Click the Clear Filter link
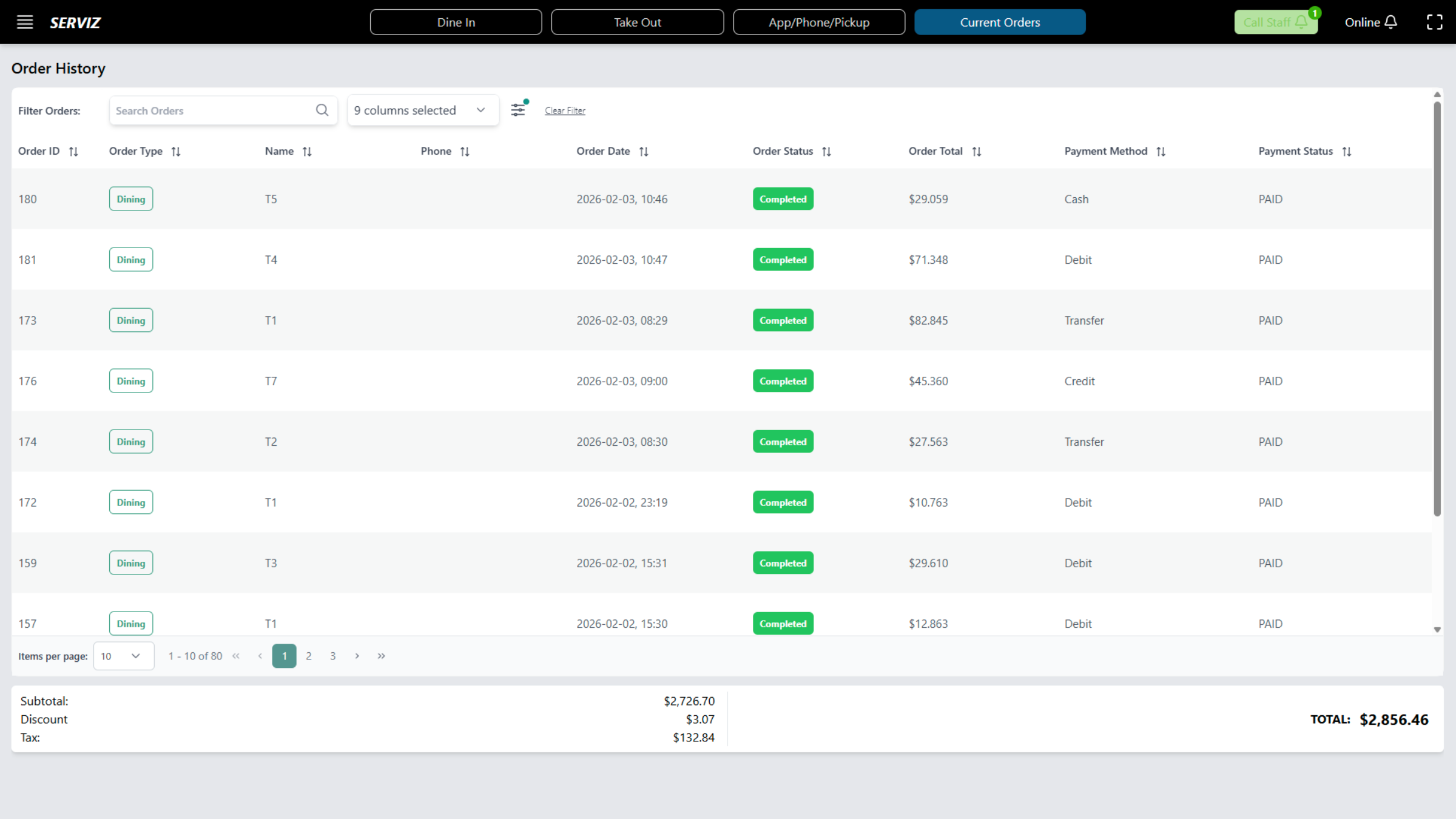 click(x=565, y=110)
